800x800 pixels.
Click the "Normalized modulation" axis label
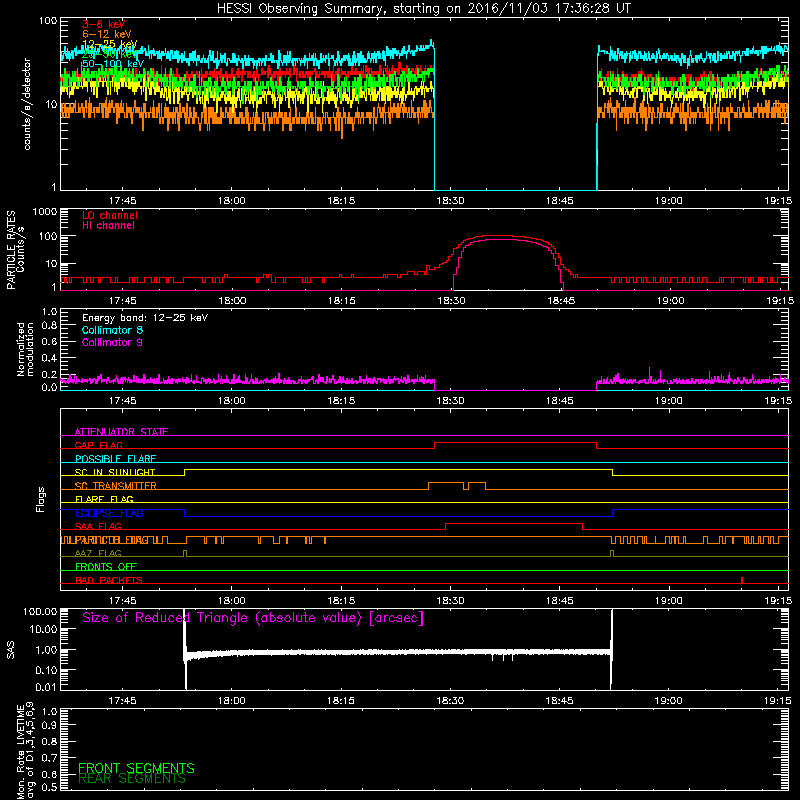click(25, 349)
